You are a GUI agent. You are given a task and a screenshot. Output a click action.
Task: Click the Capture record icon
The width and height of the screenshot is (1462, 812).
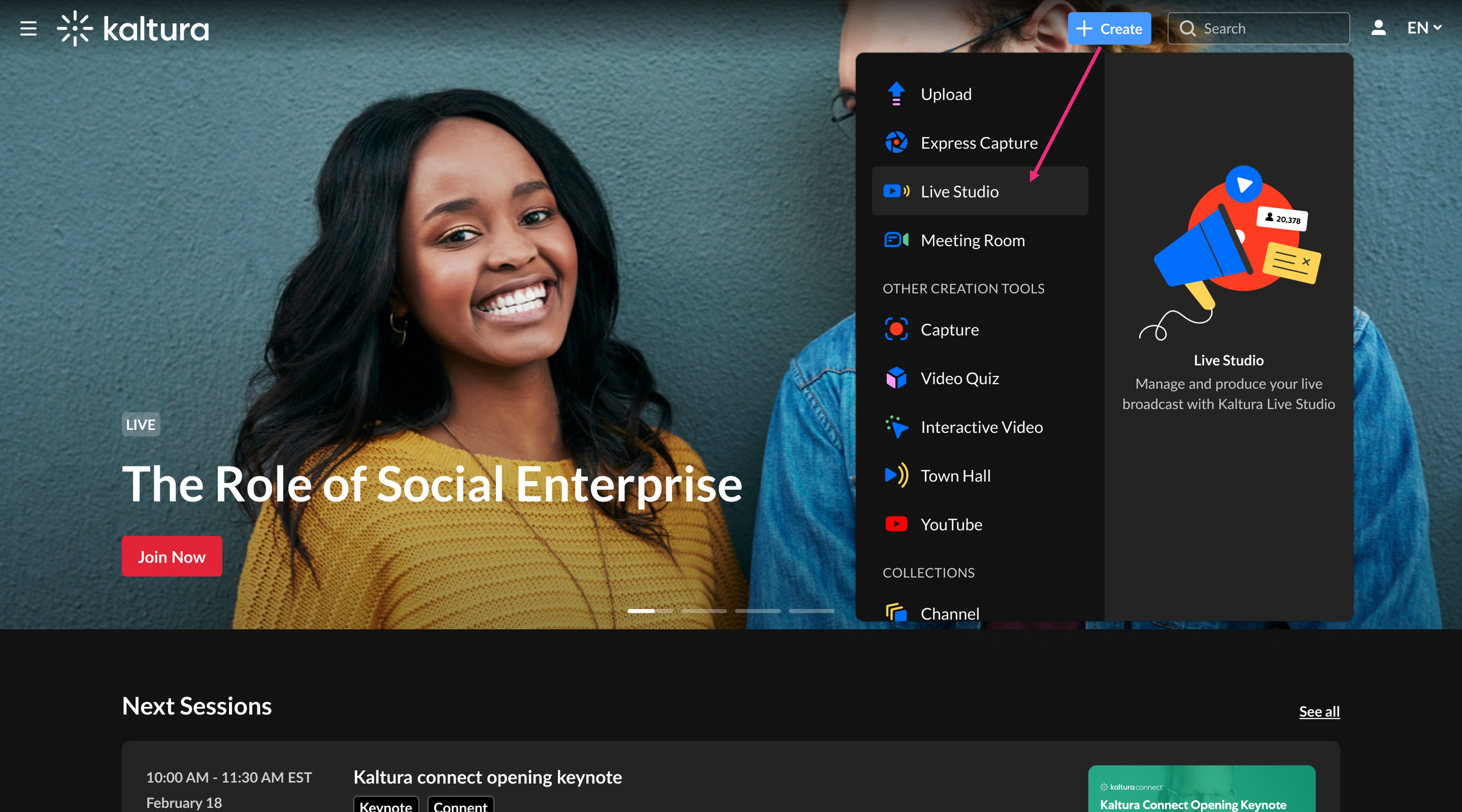point(896,329)
